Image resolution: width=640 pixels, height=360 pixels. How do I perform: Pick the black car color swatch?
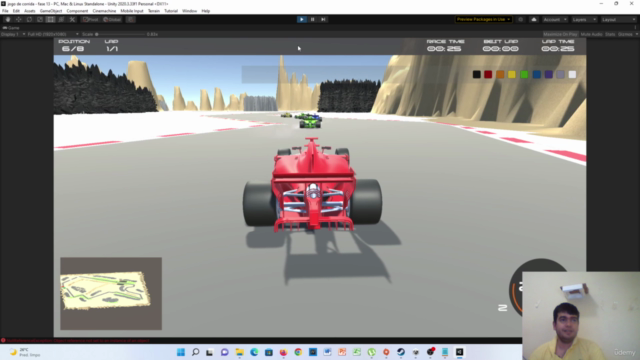(476, 74)
